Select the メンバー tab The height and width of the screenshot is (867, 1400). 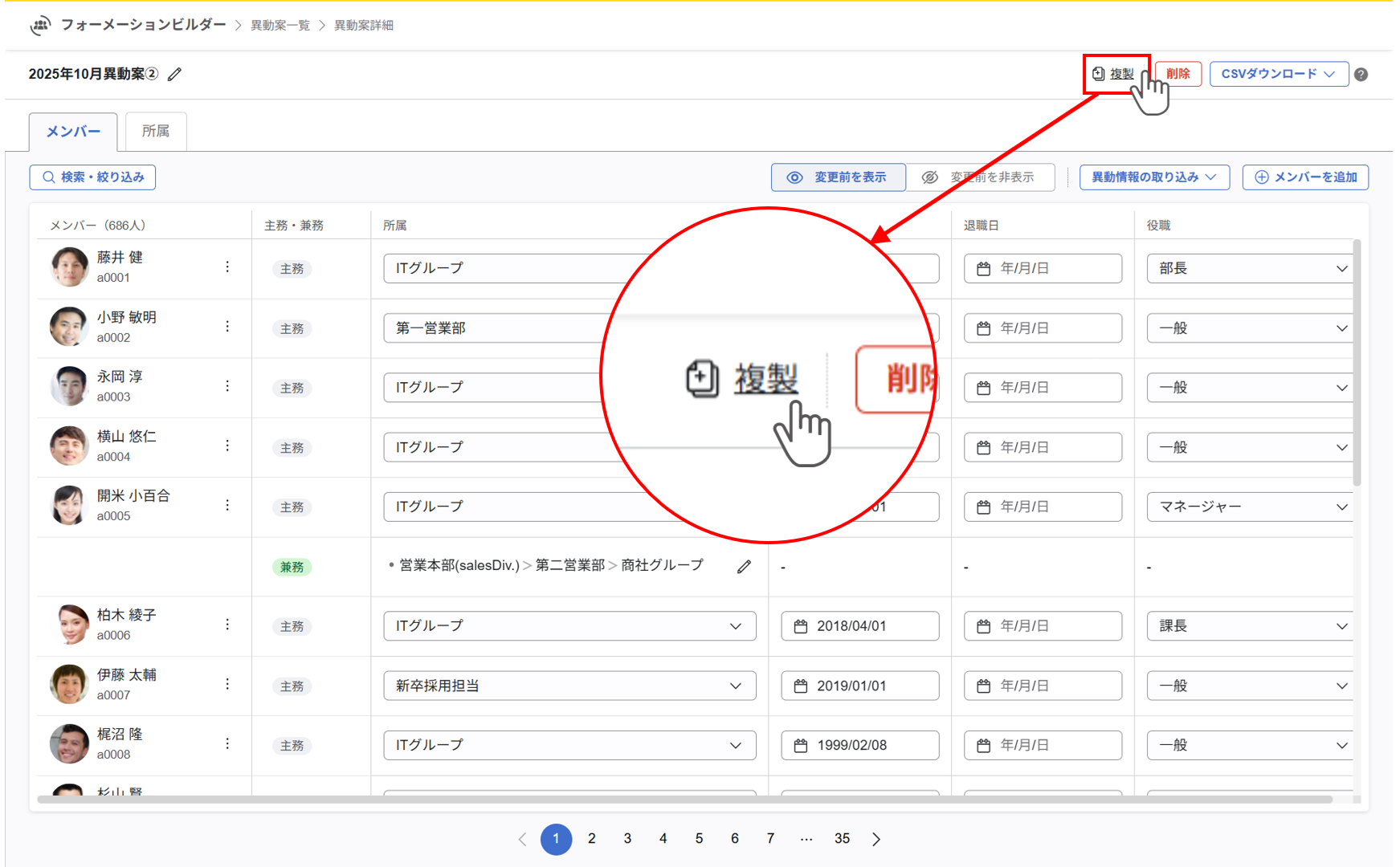73,132
